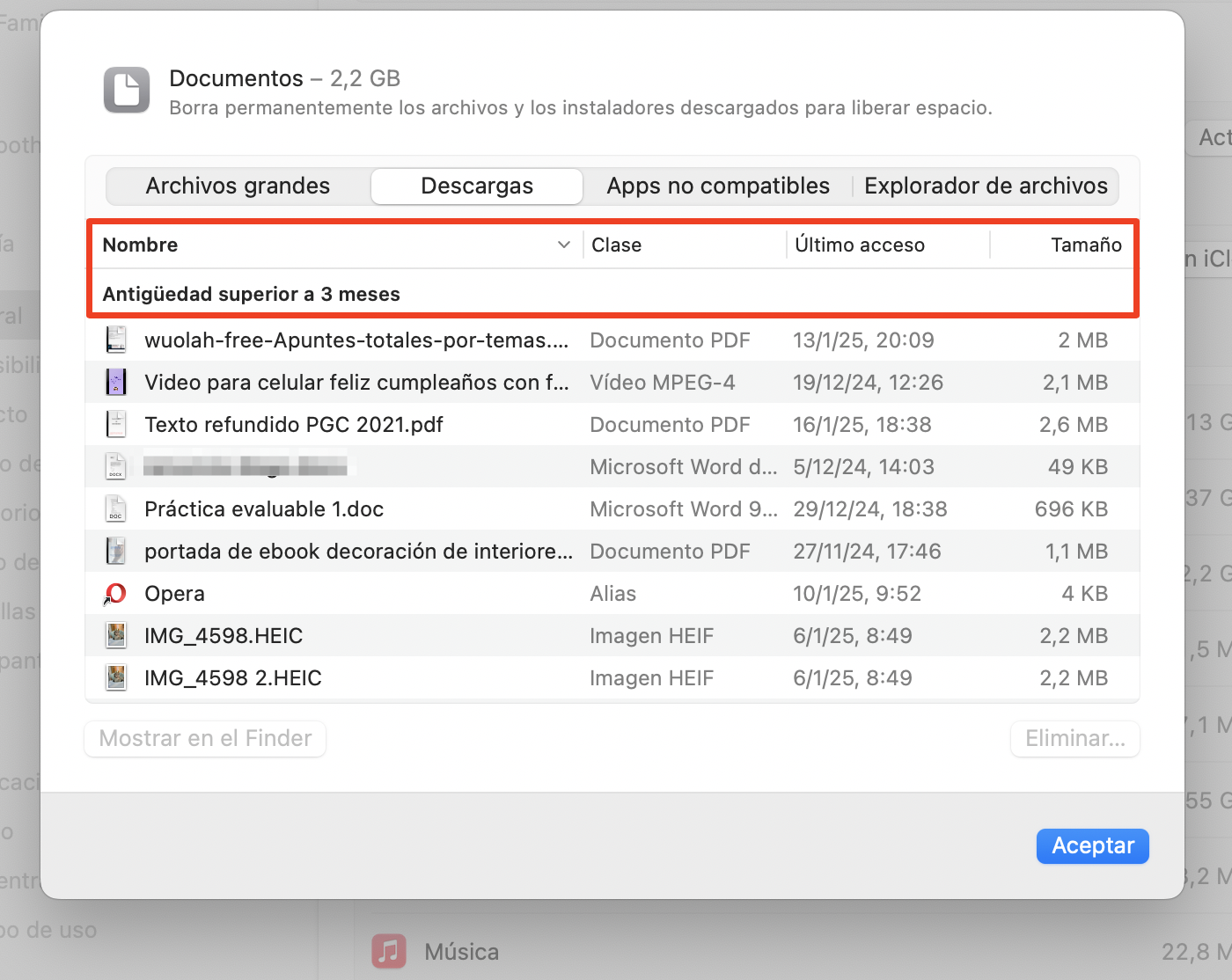Screen dimensions: 1232x980
Task: Click the Eliminar button
Action: pyautogui.click(x=1074, y=739)
